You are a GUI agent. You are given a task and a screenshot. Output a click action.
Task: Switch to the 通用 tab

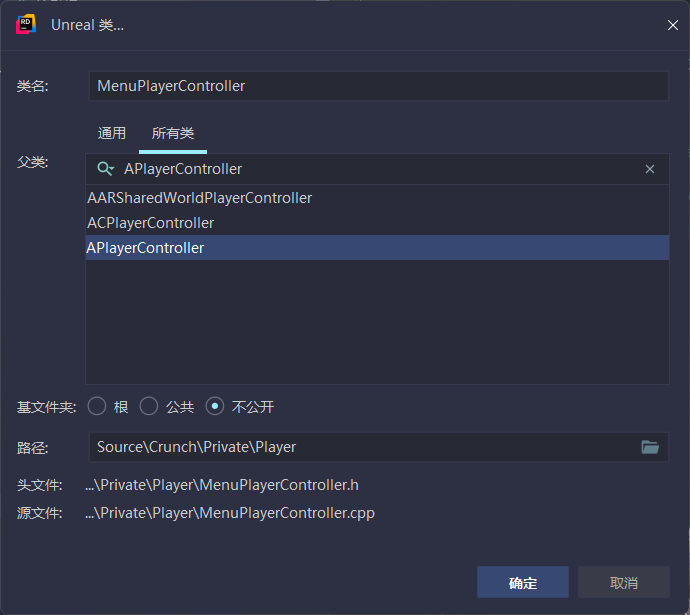pyautogui.click(x=112, y=133)
